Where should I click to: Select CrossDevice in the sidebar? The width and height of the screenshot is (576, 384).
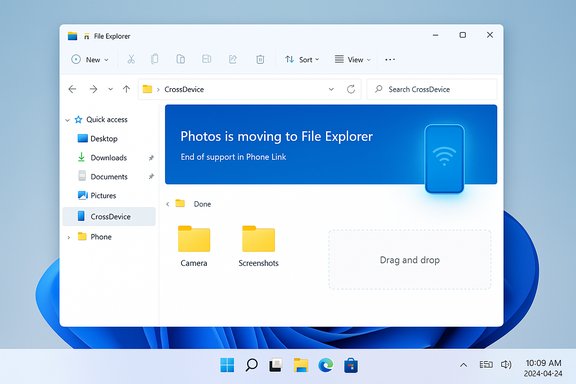[x=109, y=216]
